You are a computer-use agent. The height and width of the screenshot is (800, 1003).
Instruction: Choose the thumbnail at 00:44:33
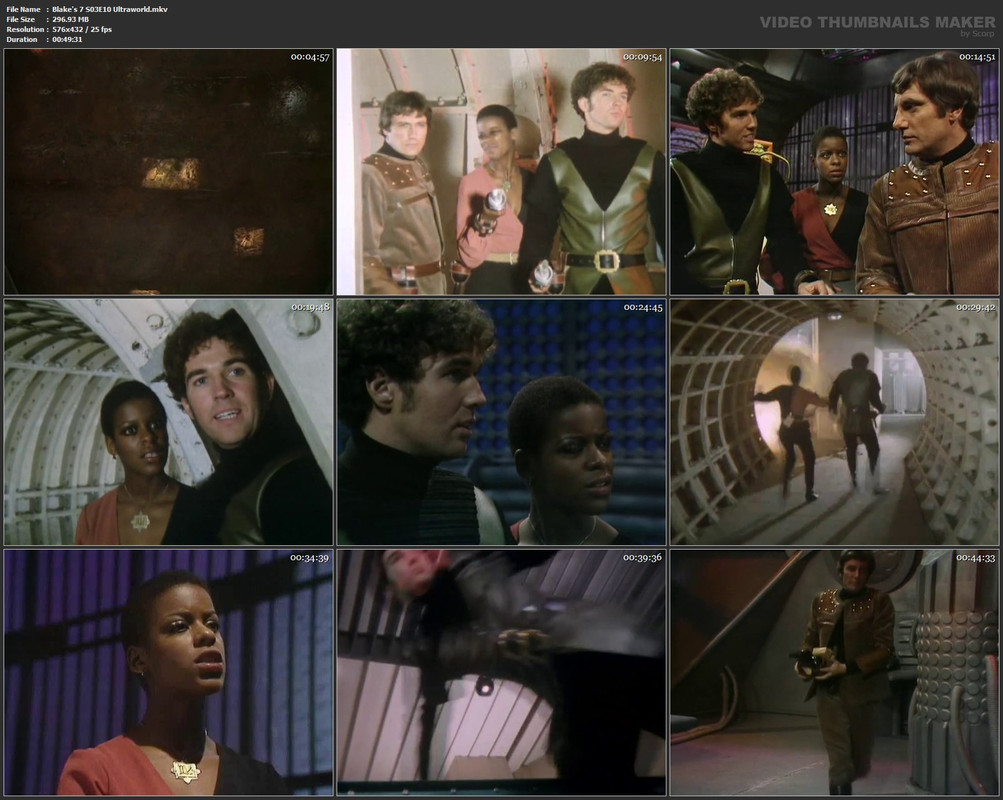834,673
